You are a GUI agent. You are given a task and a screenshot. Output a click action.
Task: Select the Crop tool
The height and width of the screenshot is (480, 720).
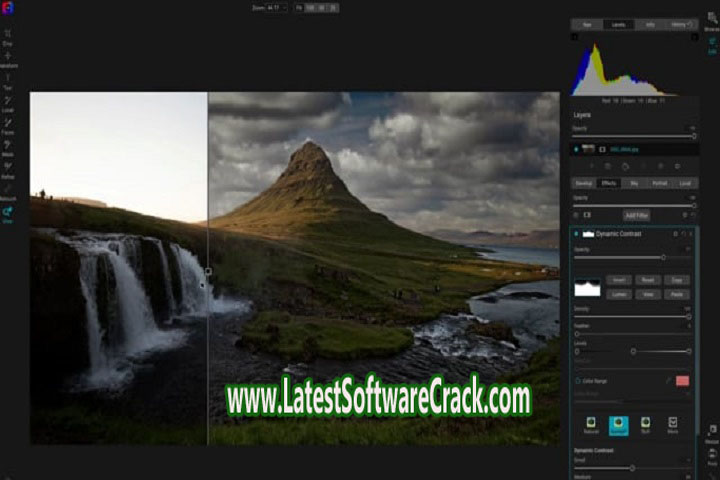click(7, 37)
